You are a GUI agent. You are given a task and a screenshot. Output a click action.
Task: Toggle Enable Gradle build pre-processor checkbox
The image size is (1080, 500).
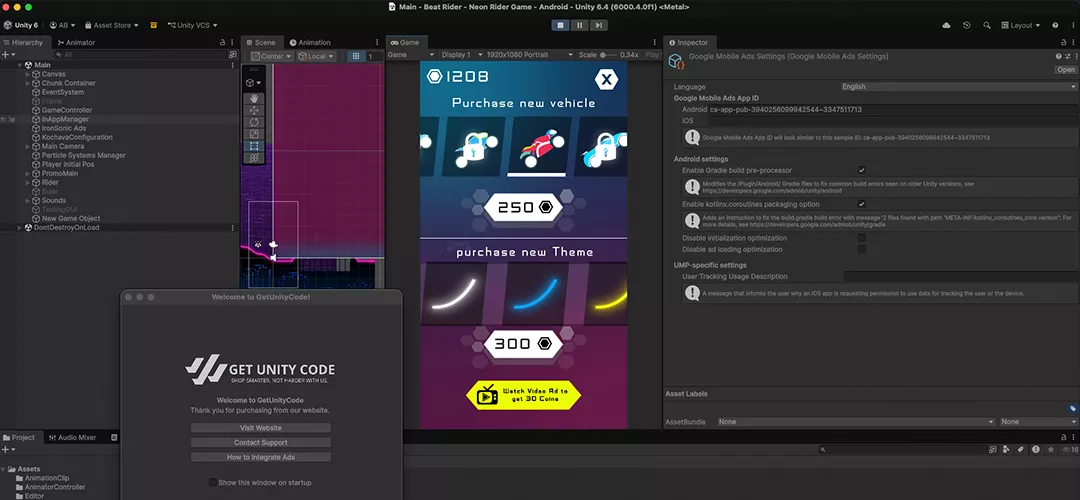coord(862,171)
